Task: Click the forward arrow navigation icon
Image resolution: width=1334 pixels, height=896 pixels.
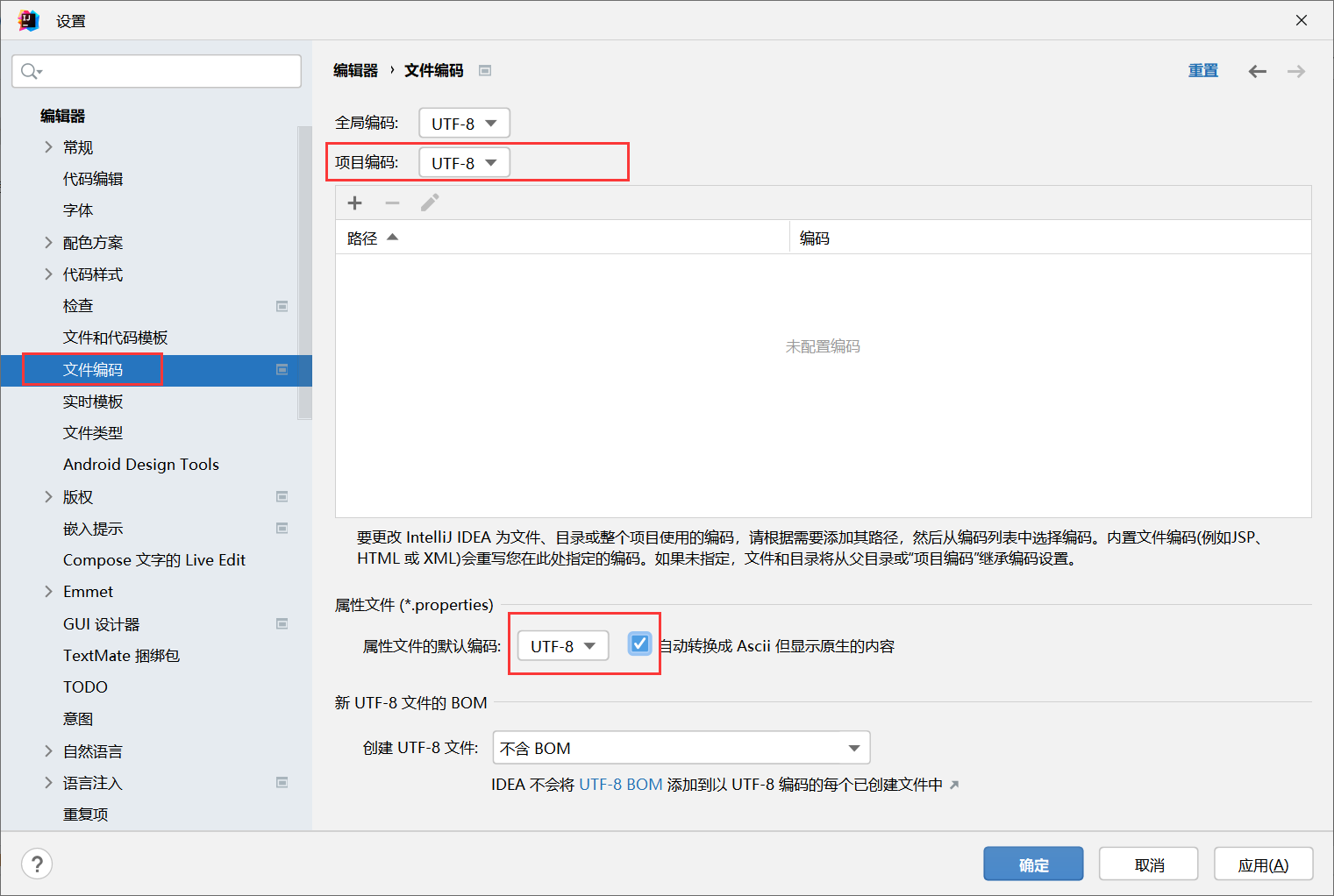Action: (1296, 71)
